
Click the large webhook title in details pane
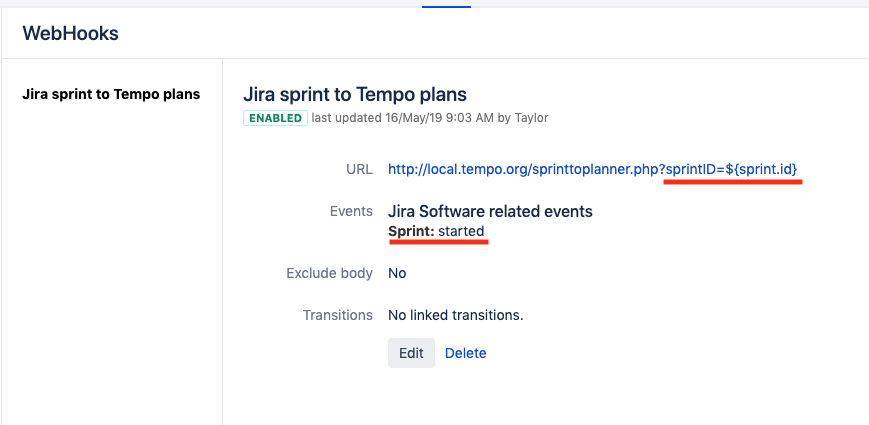pos(355,95)
